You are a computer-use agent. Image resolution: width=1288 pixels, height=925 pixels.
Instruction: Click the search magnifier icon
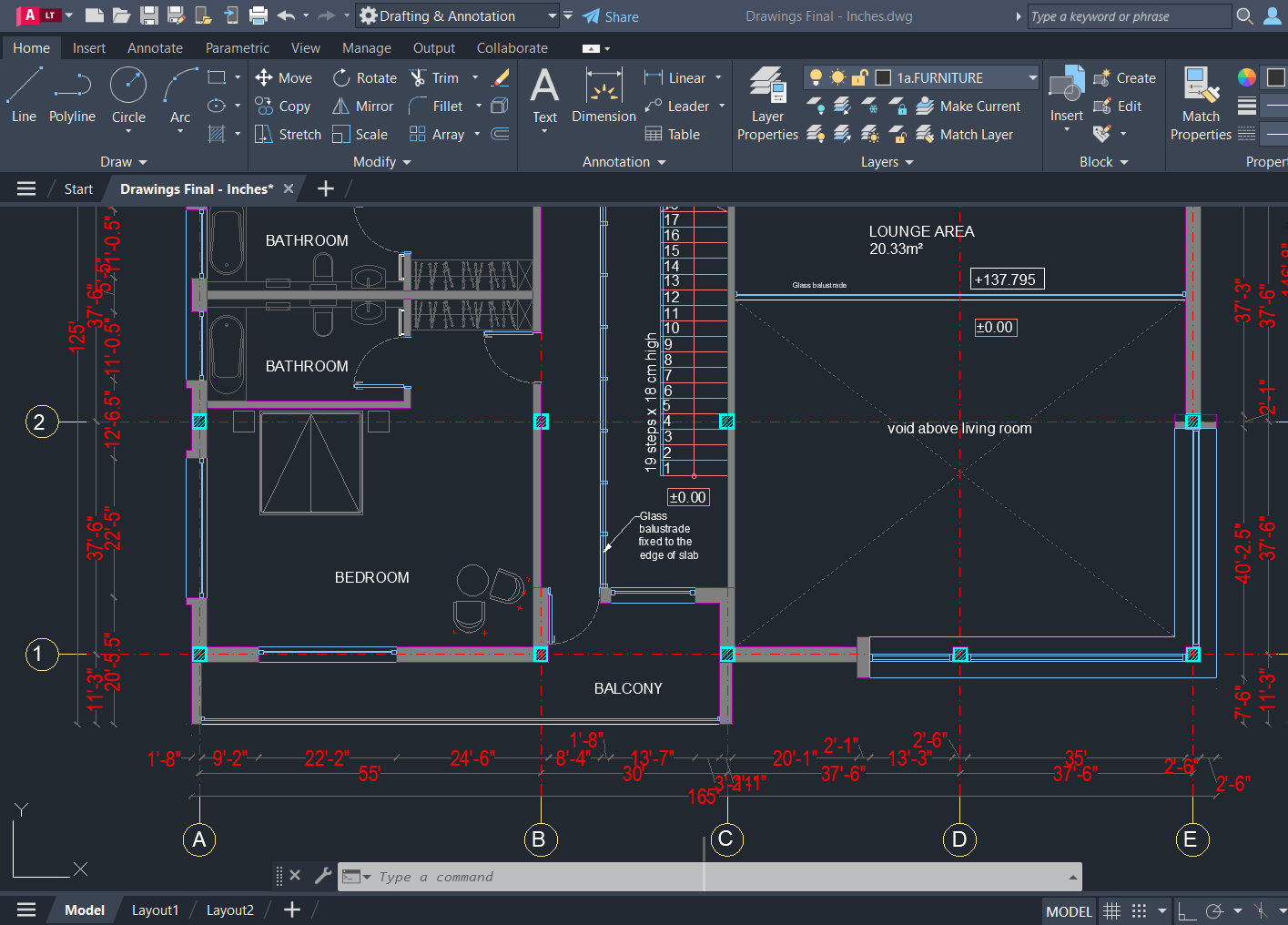(x=1245, y=16)
